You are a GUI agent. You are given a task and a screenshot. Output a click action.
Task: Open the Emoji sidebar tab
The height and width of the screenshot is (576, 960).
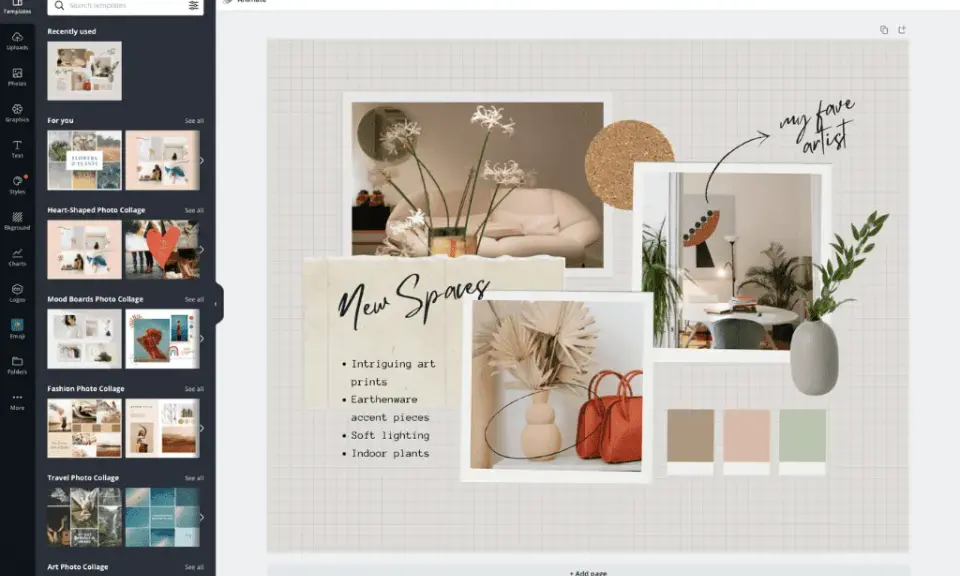pyautogui.click(x=17, y=329)
